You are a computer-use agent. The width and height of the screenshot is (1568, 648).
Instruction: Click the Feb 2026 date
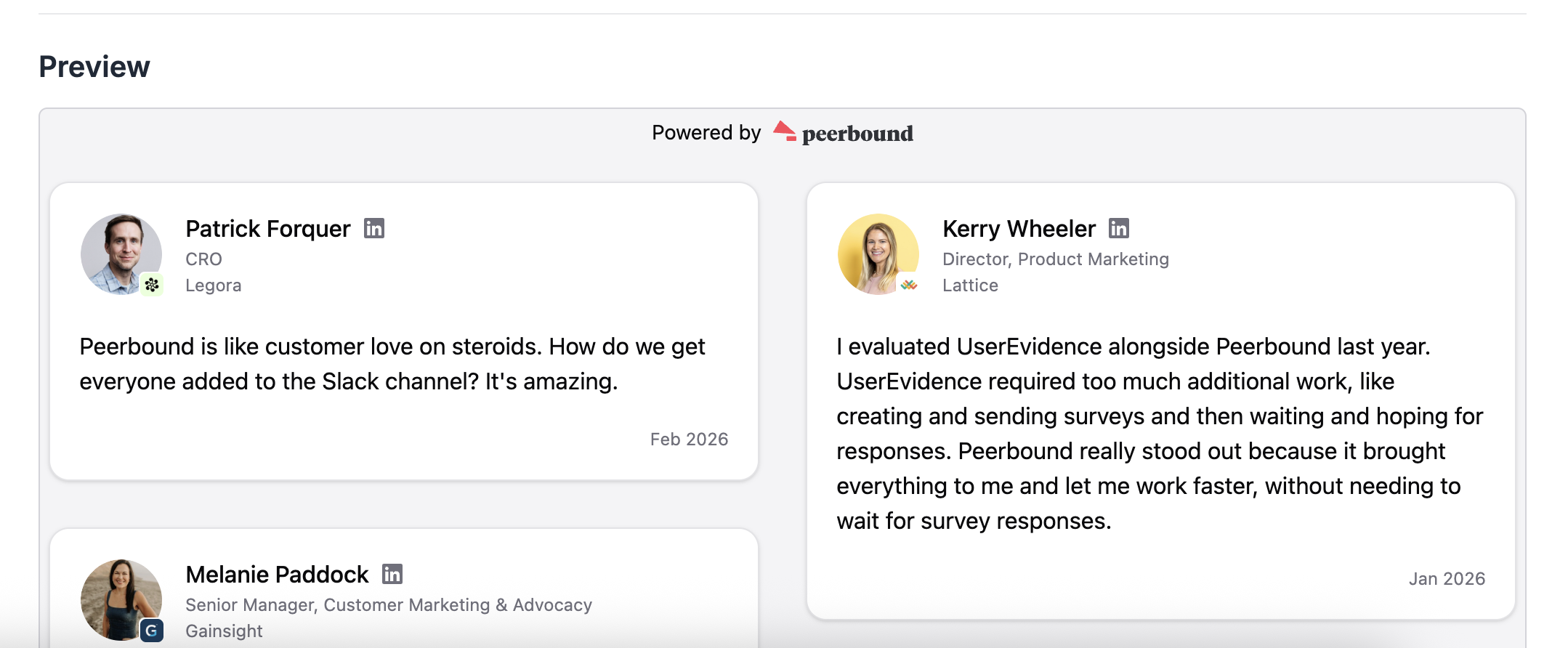coord(689,440)
